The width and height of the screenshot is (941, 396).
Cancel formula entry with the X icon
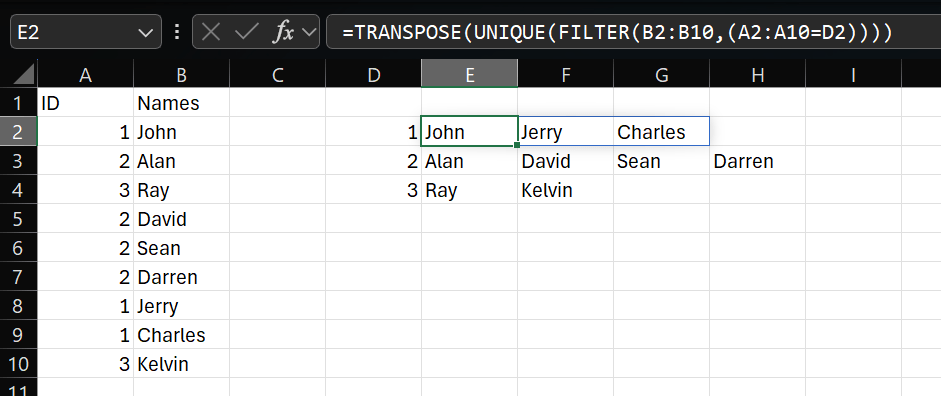(x=211, y=32)
